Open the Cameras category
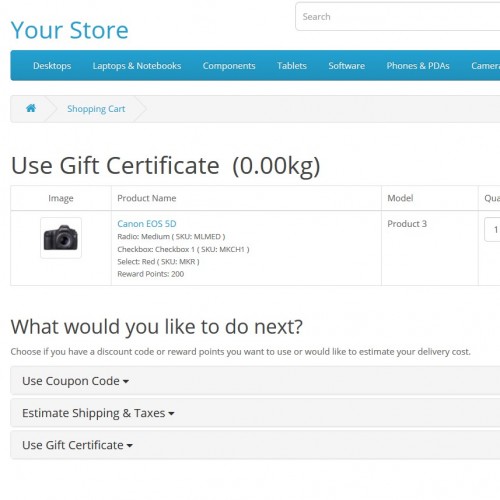Image resolution: width=500 pixels, height=500 pixels. [x=485, y=66]
